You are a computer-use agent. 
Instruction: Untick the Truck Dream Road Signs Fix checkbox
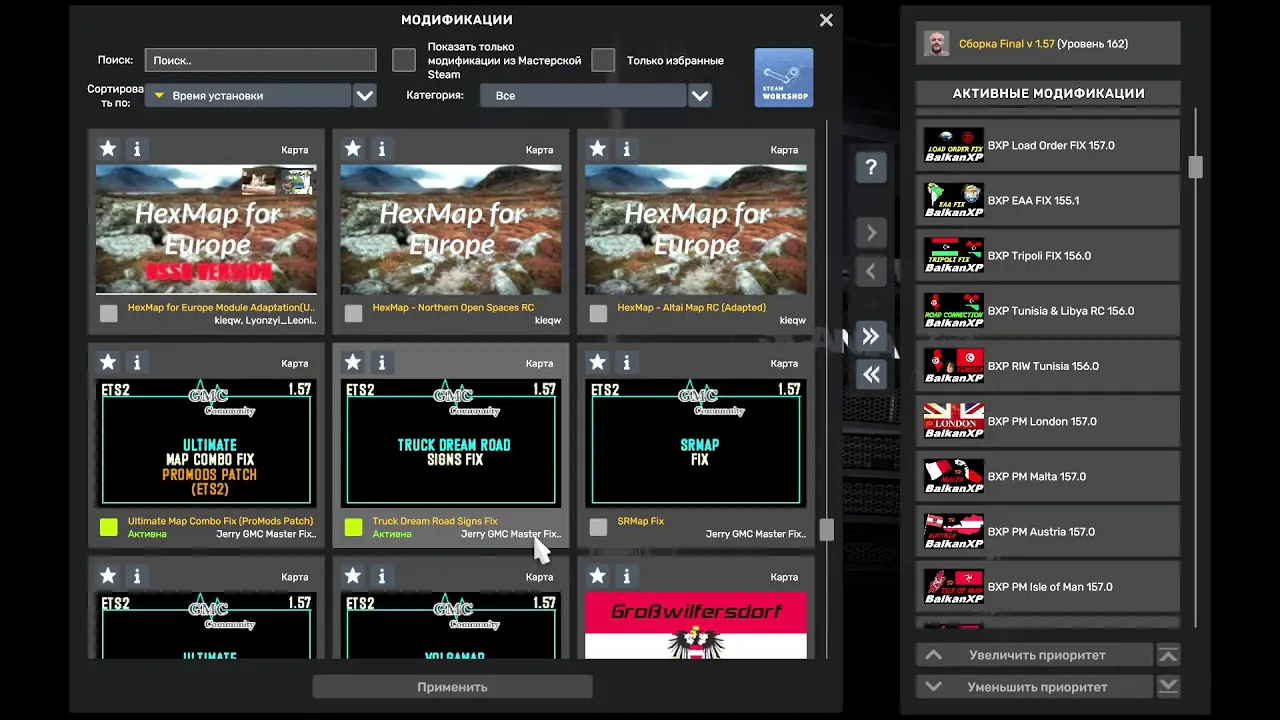pos(353,527)
